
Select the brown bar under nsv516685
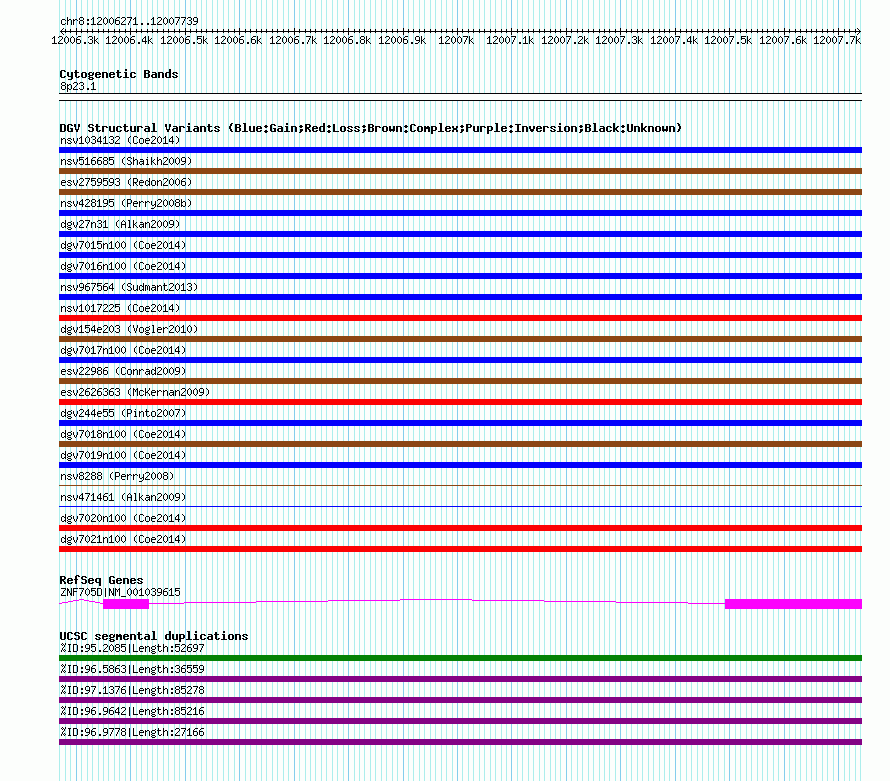coord(460,171)
